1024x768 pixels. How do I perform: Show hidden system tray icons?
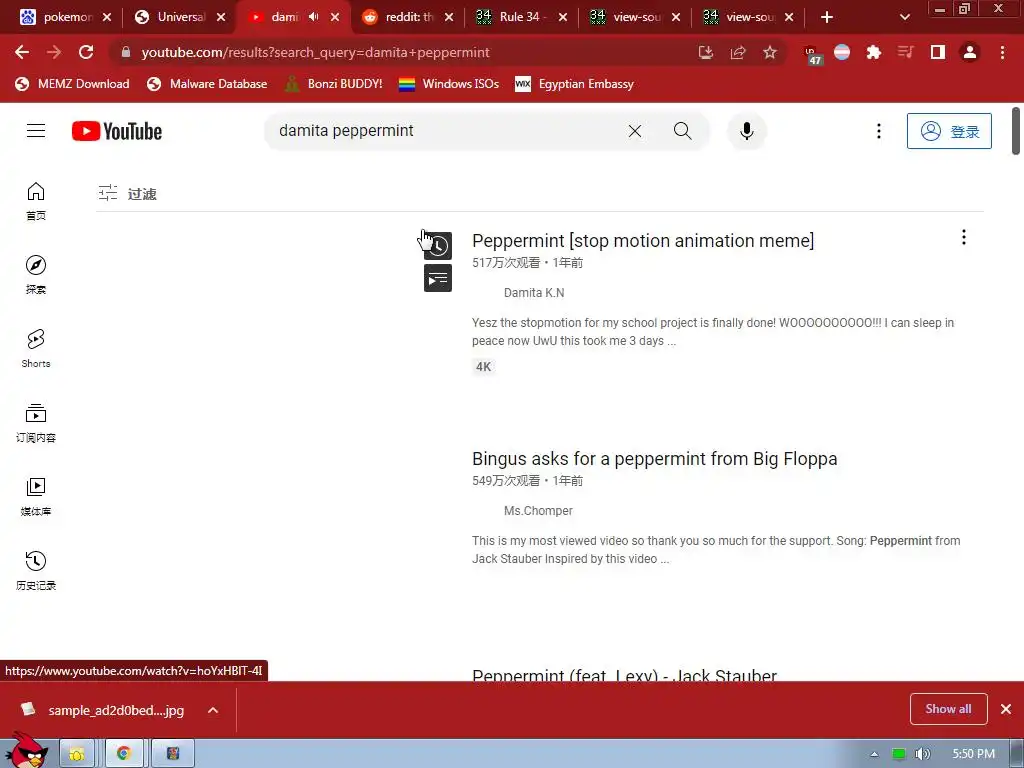(874, 754)
